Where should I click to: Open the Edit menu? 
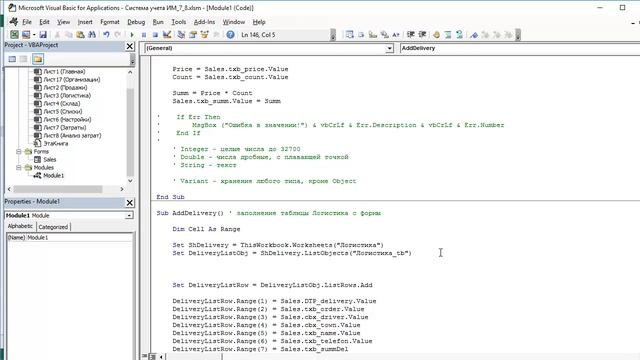point(44,22)
